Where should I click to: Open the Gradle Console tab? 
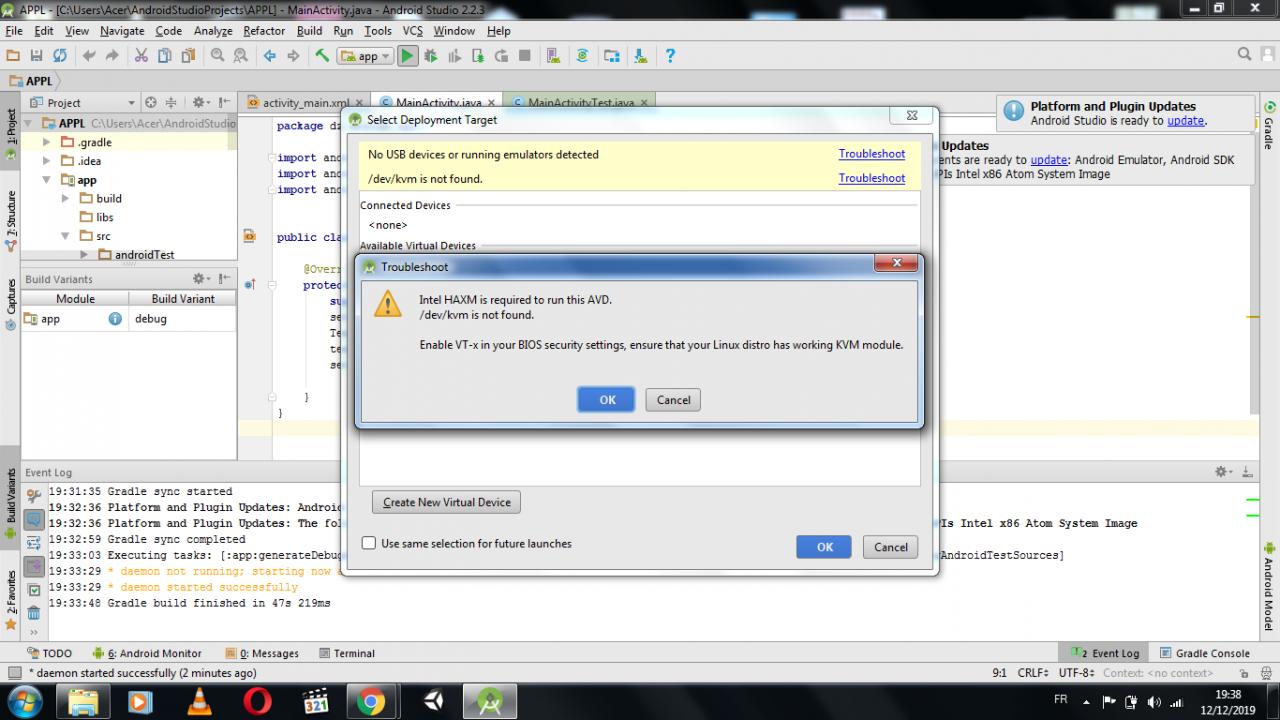[x=1205, y=653]
